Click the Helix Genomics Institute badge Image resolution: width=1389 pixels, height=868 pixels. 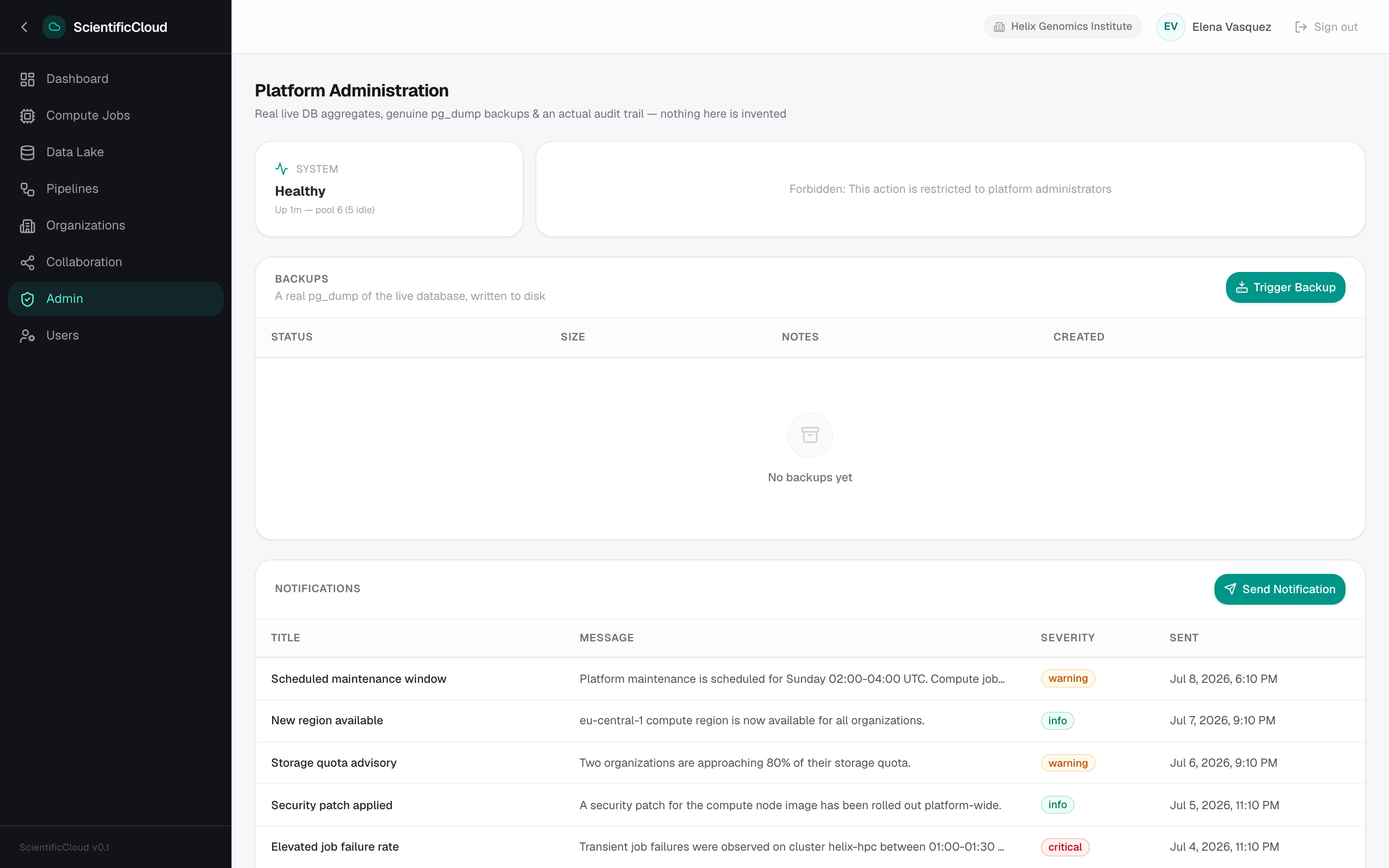click(1062, 27)
